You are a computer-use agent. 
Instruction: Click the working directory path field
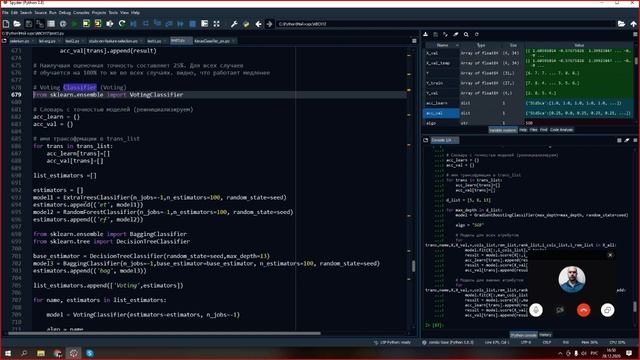coord(445,24)
